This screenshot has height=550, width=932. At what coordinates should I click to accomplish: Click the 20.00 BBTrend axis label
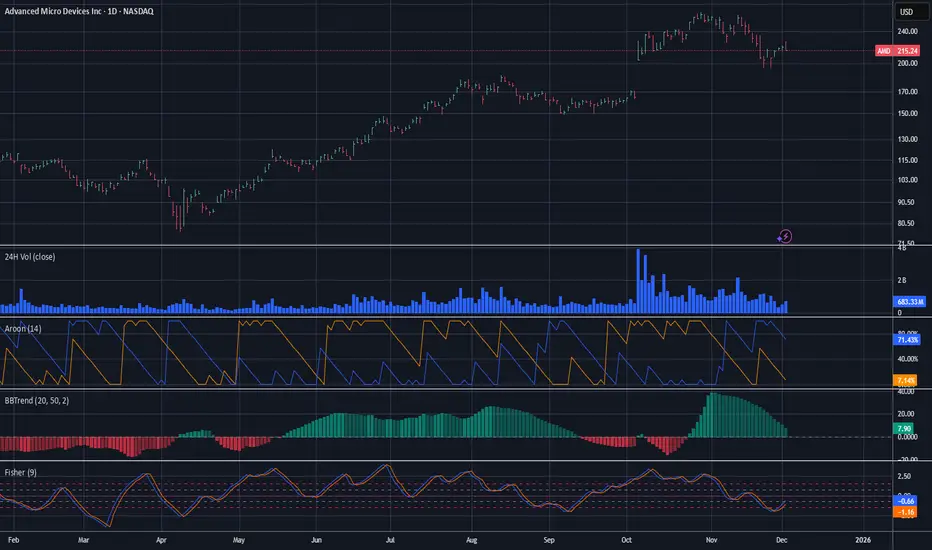tap(906, 414)
